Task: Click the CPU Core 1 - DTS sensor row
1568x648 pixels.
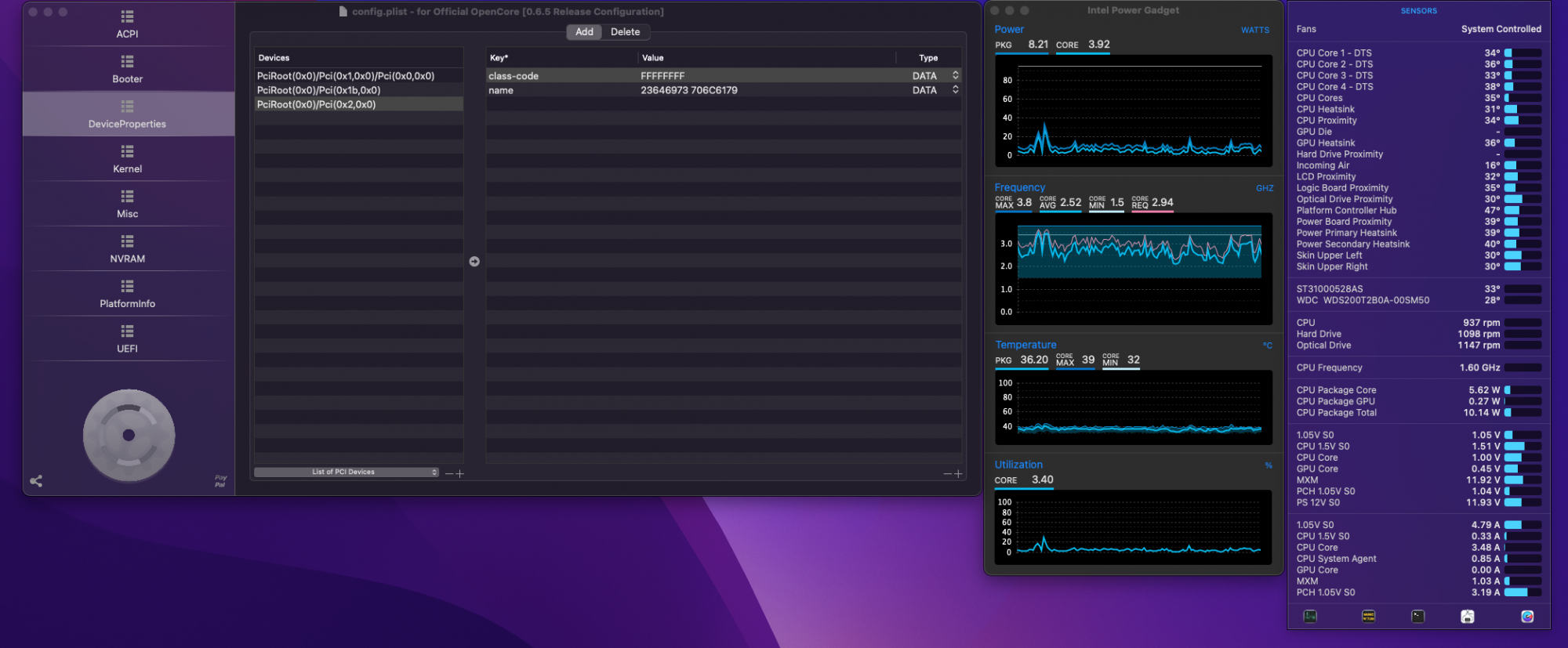Action: (1418, 53)
